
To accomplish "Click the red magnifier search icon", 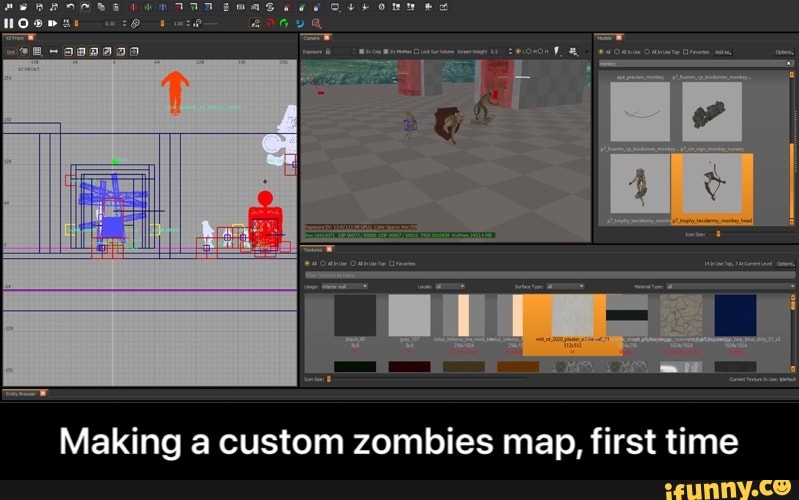I will (316, 23).
